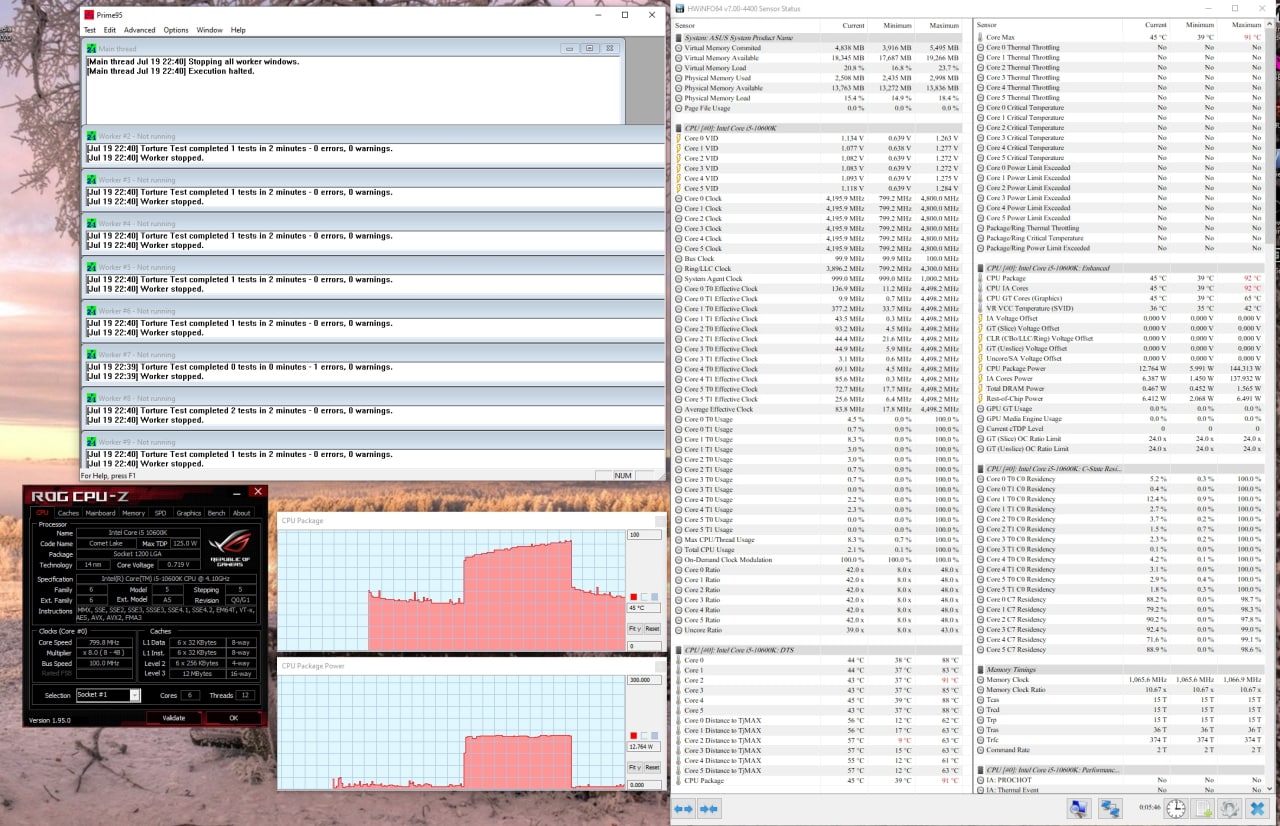Click the HWiNFO logging start sheet icon

[1203, 808]
